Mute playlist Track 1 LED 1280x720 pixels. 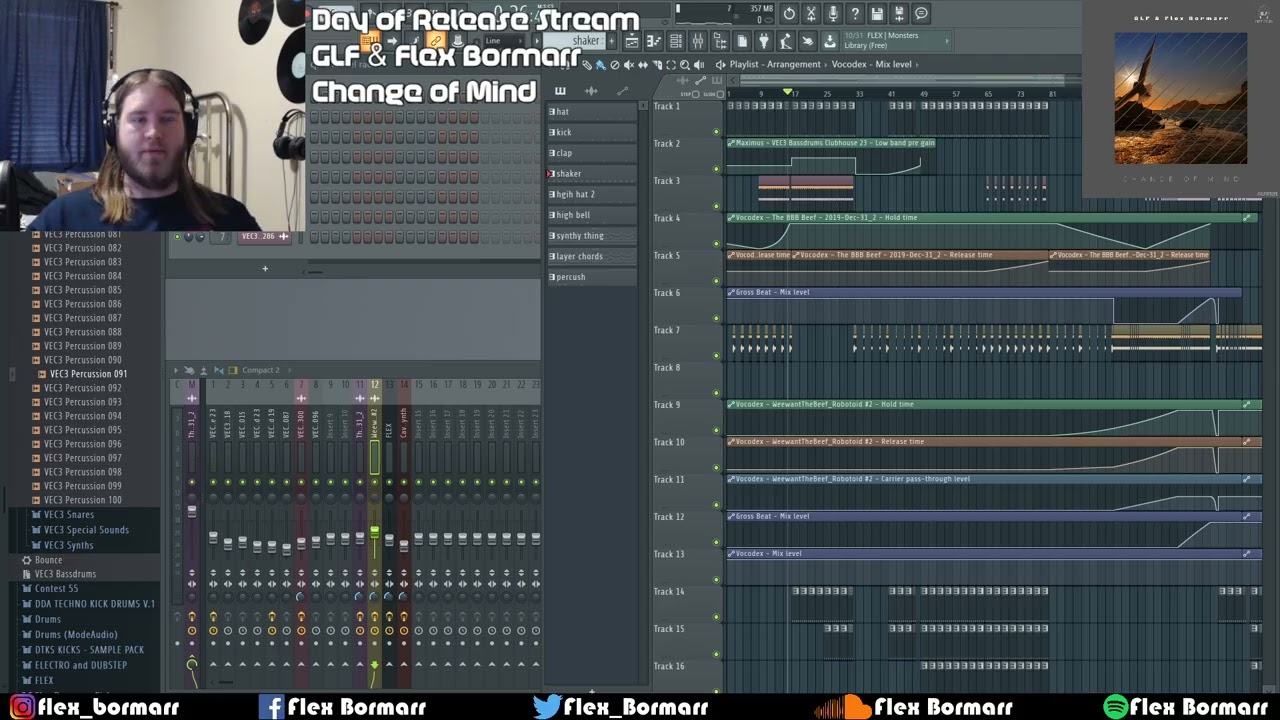(716, 131)
